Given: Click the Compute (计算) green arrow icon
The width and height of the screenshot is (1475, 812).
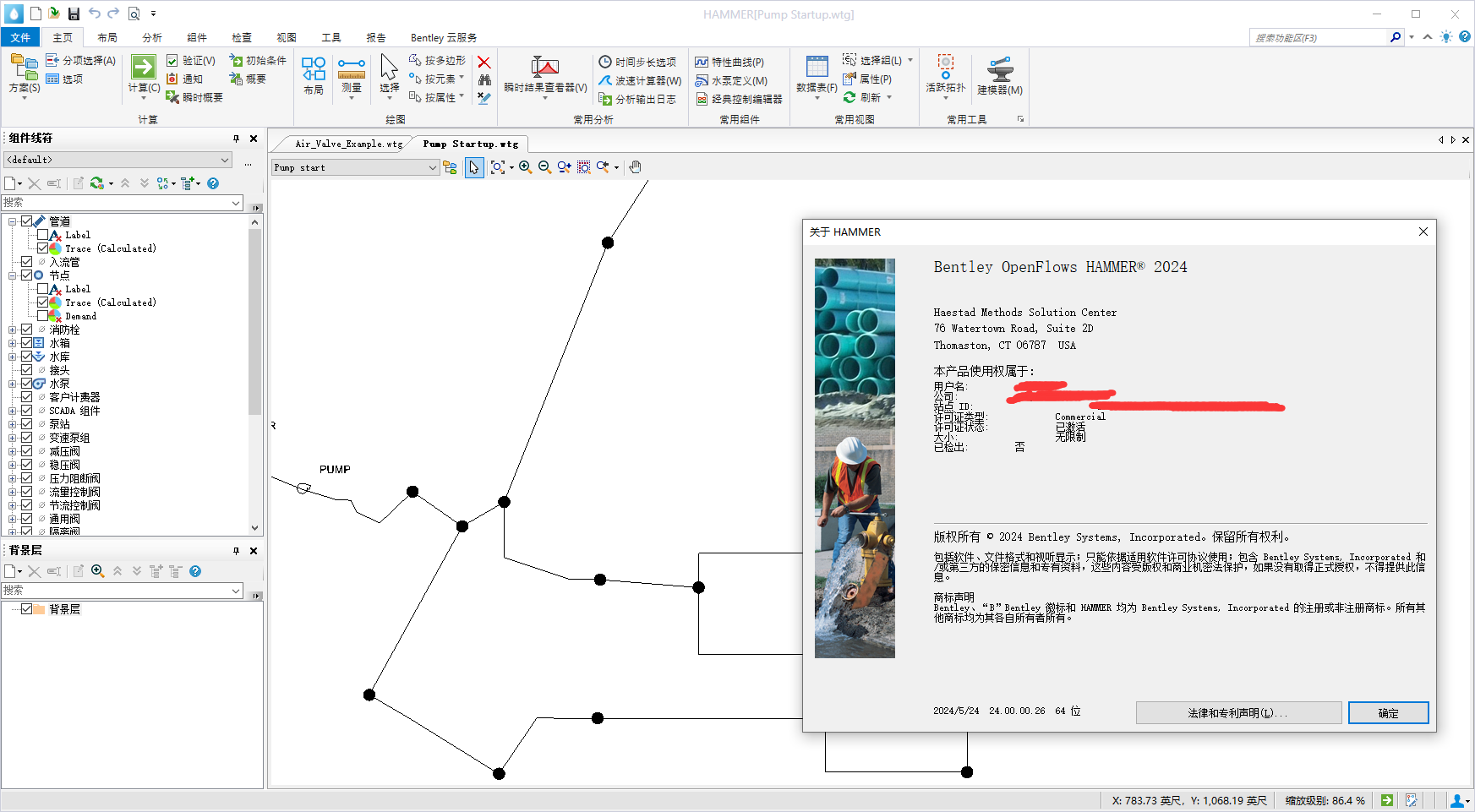Looking at the screenshot, I should (x=144, y=67).
